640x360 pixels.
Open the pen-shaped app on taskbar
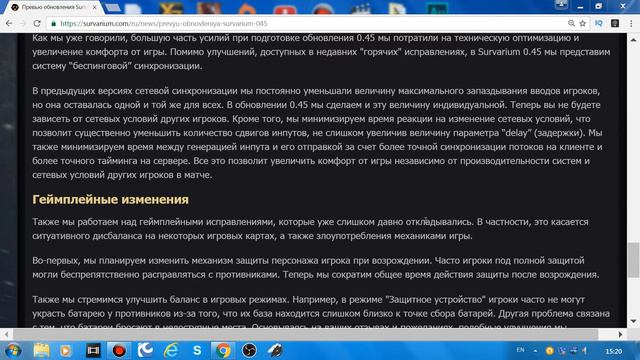coord(275,350)
